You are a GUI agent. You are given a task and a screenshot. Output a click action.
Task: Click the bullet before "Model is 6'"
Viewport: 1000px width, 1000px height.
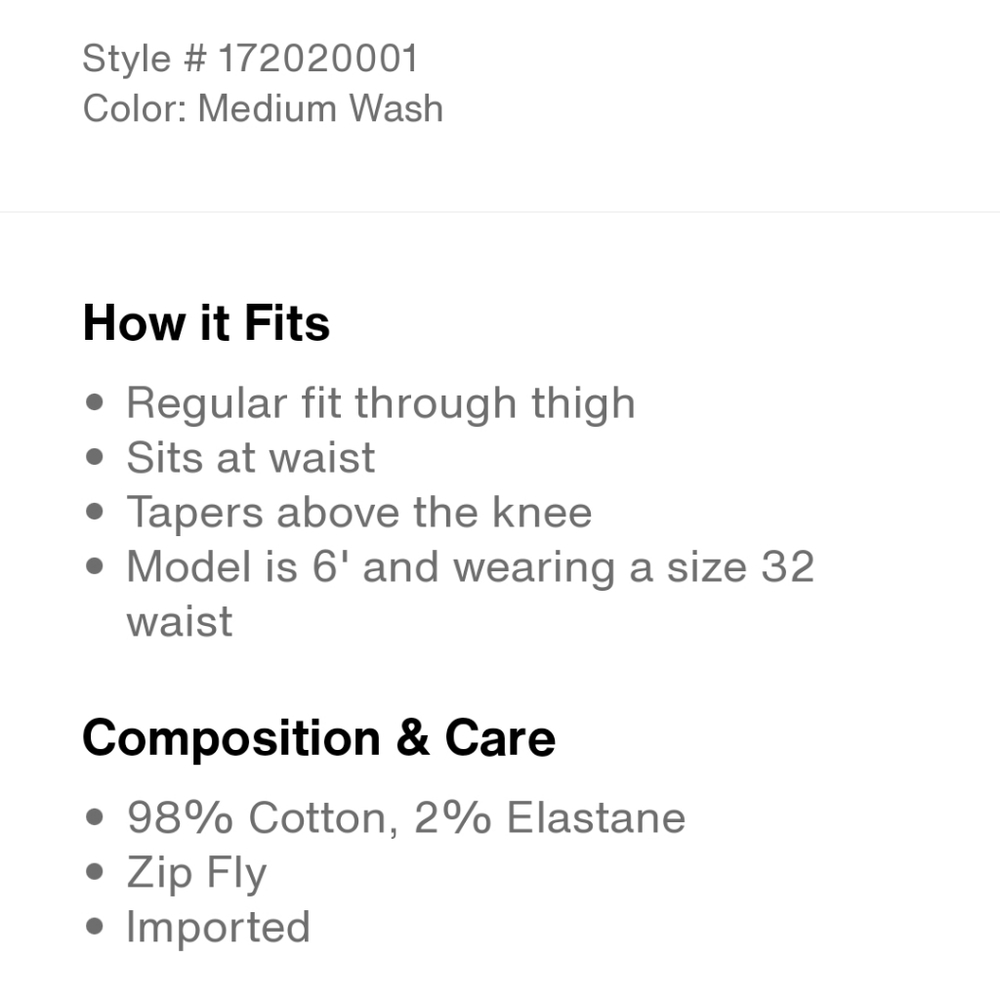click(x=96, y=568)
